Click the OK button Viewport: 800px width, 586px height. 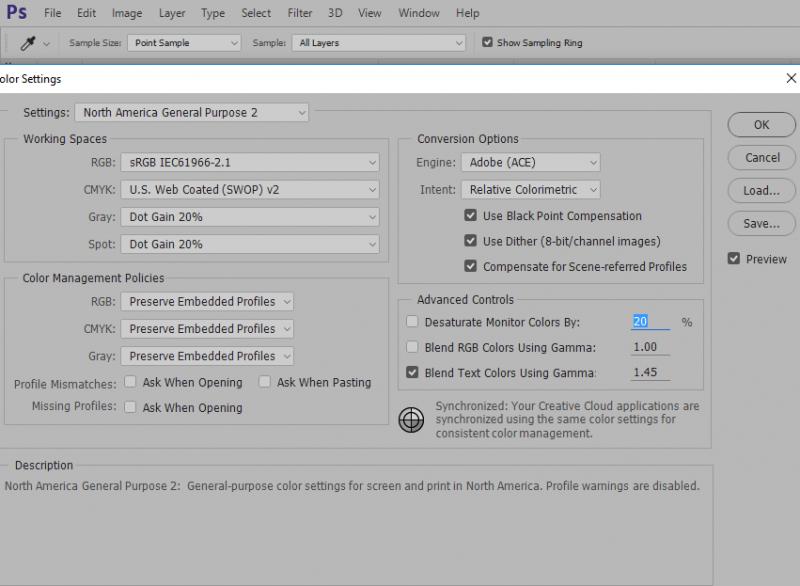pos(761,124)
